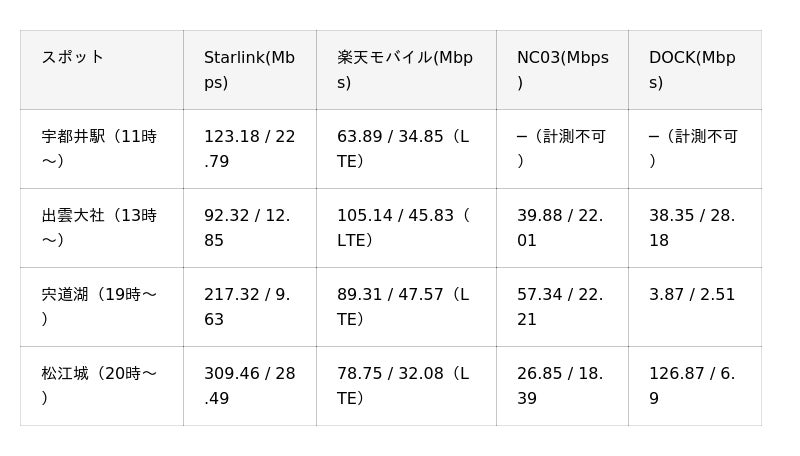Select the 126.87 / 6.9 DOCK cell
The image size is (800, 456).
pyautogui.click(x=695, y=386)
